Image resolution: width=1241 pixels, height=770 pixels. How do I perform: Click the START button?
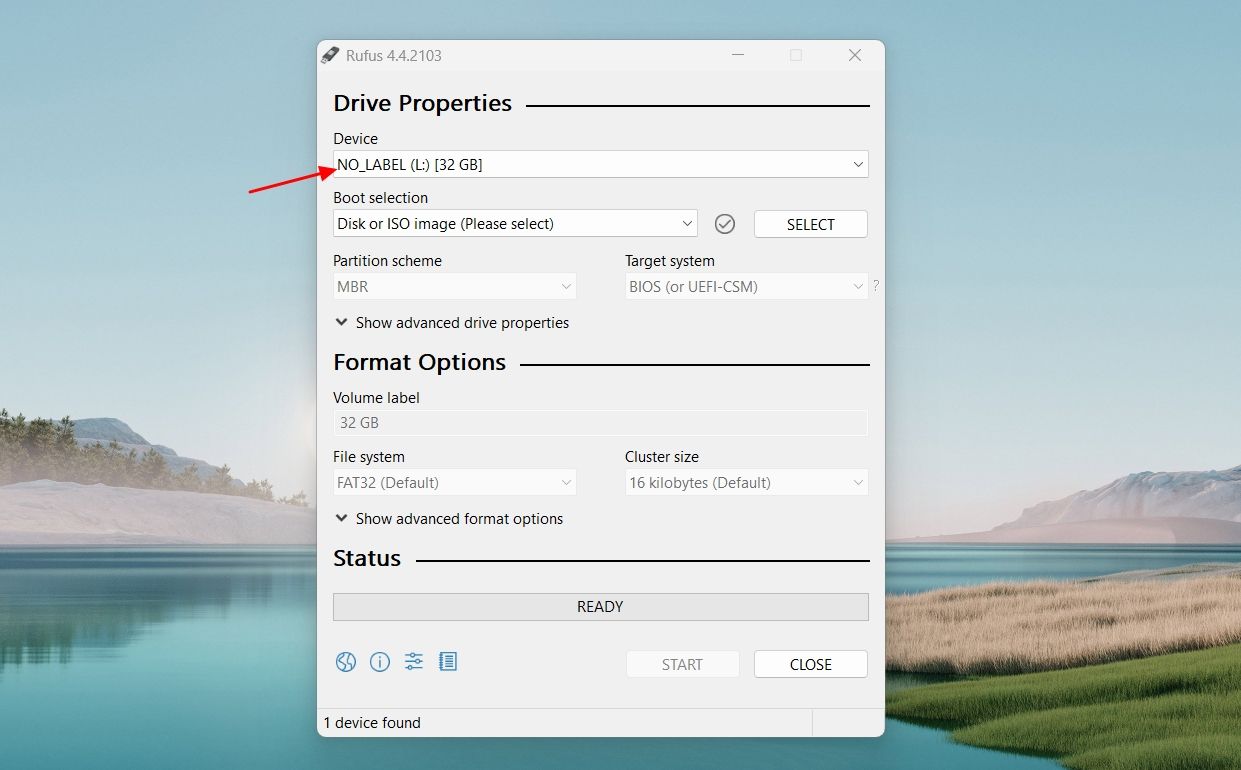pos(683,664)
